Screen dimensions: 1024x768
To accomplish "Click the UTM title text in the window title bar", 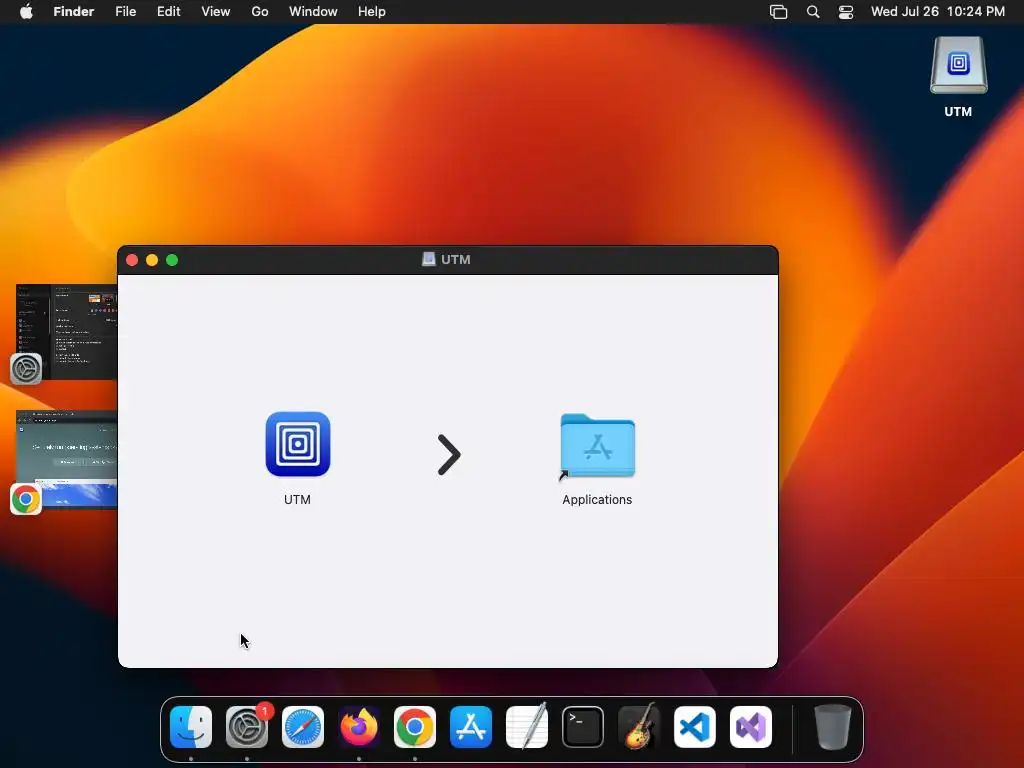I will pyautogui.click(x=456, y=259).
